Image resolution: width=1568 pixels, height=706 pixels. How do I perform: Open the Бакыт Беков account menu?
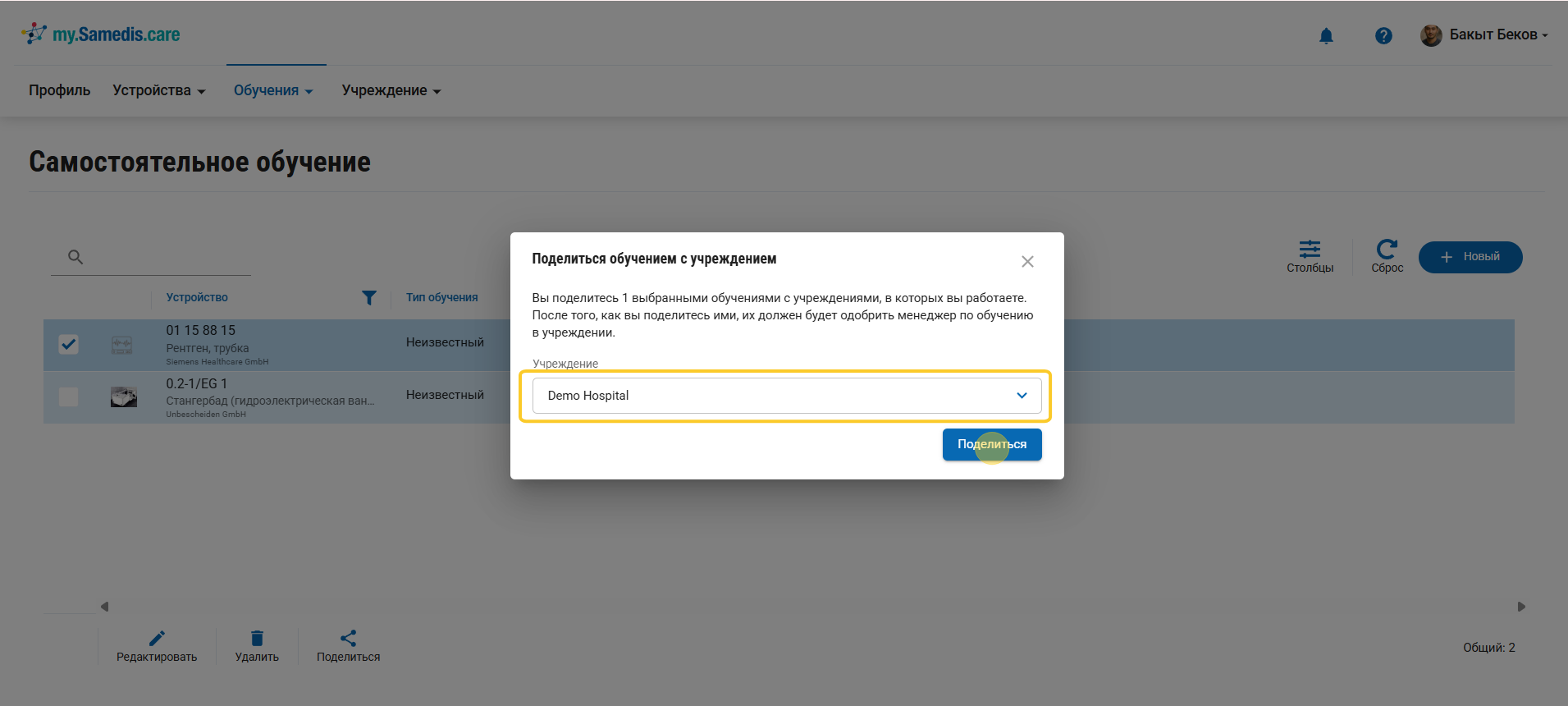pyautogui.click(x=1498, y=34)
